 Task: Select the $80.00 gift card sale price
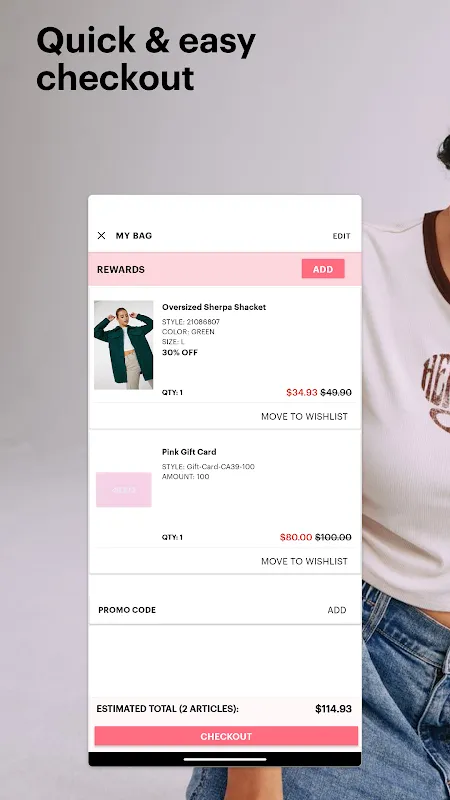[x=296, y=537]
